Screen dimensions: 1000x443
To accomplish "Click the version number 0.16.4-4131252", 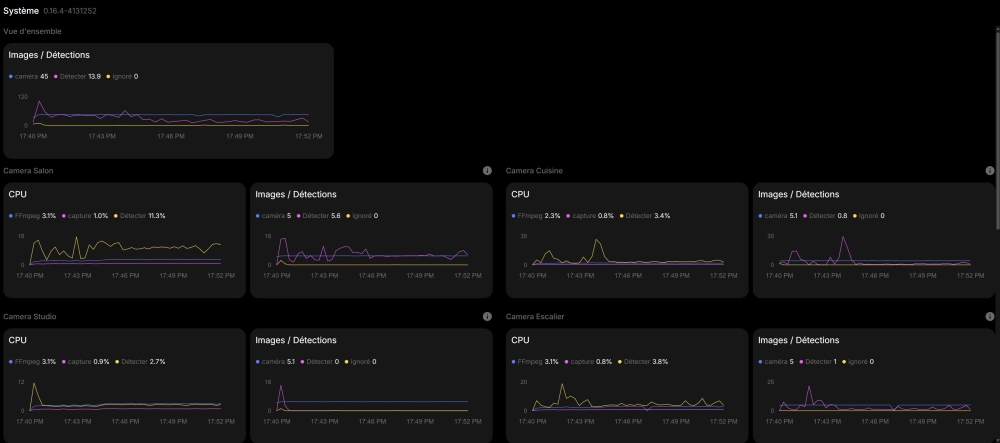I will tap(70, 11).
